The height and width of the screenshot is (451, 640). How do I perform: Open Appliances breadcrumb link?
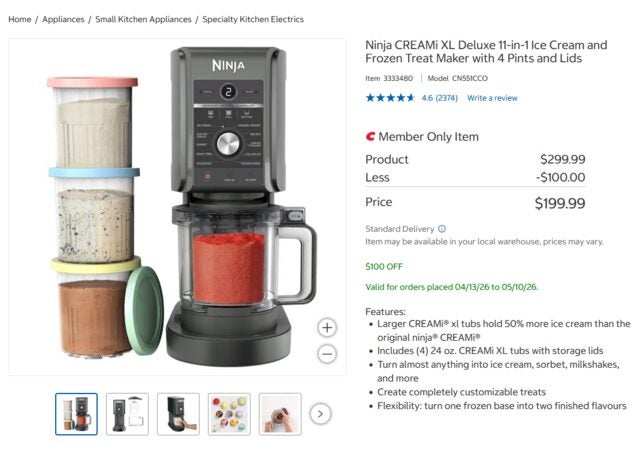click(63, 19)
